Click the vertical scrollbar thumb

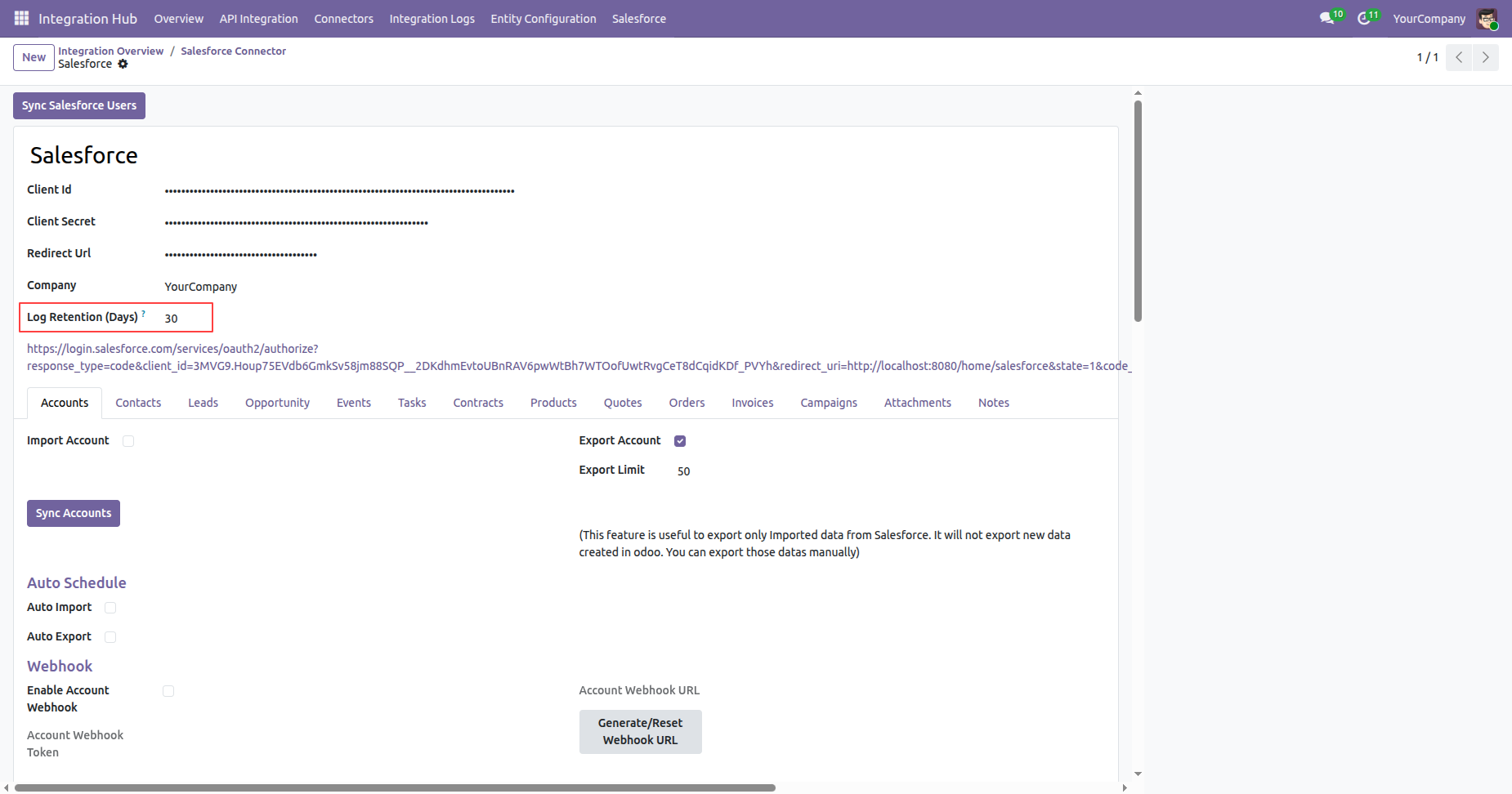click(1138, 211)
